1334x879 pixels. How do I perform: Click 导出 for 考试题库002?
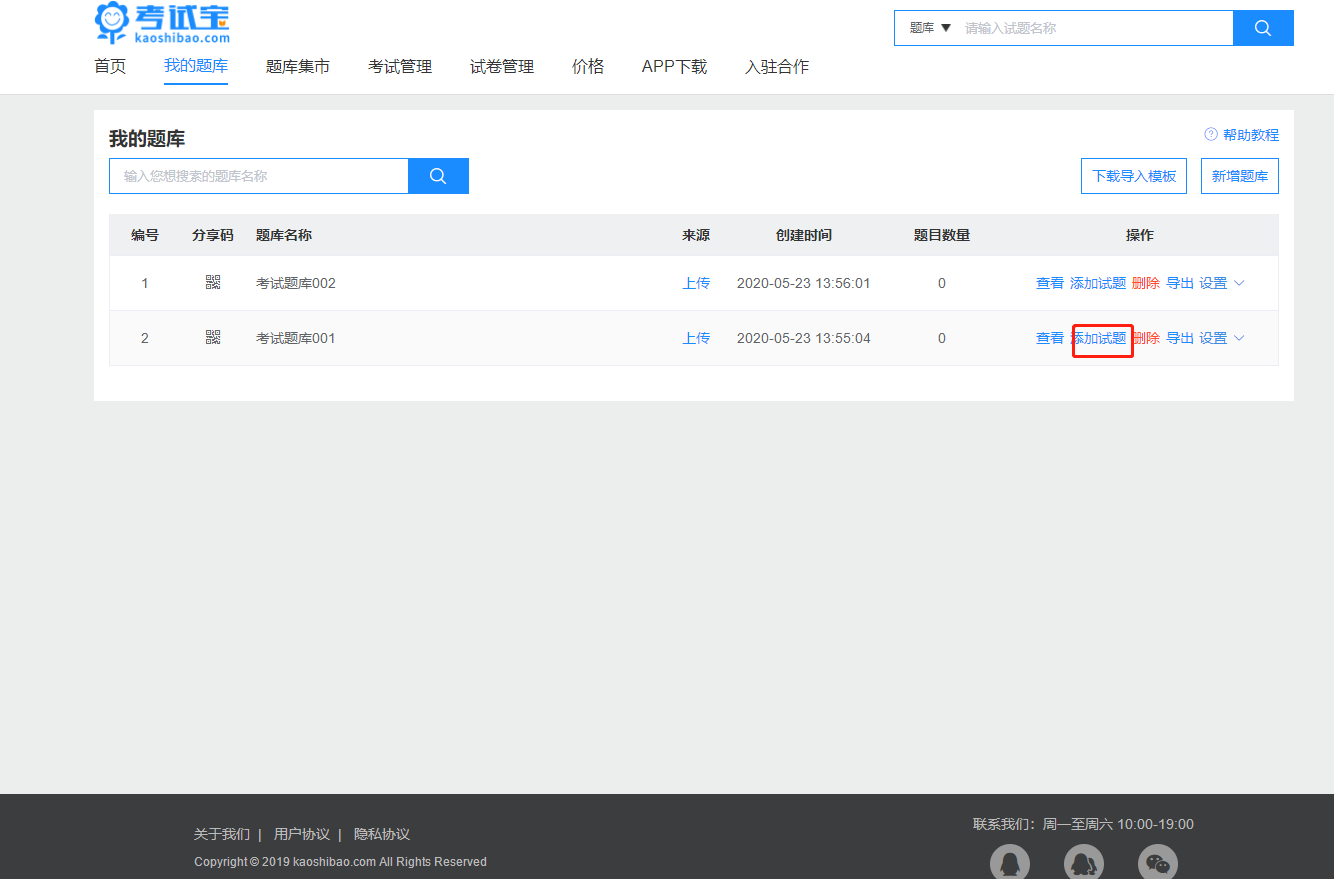[1180, 283]
